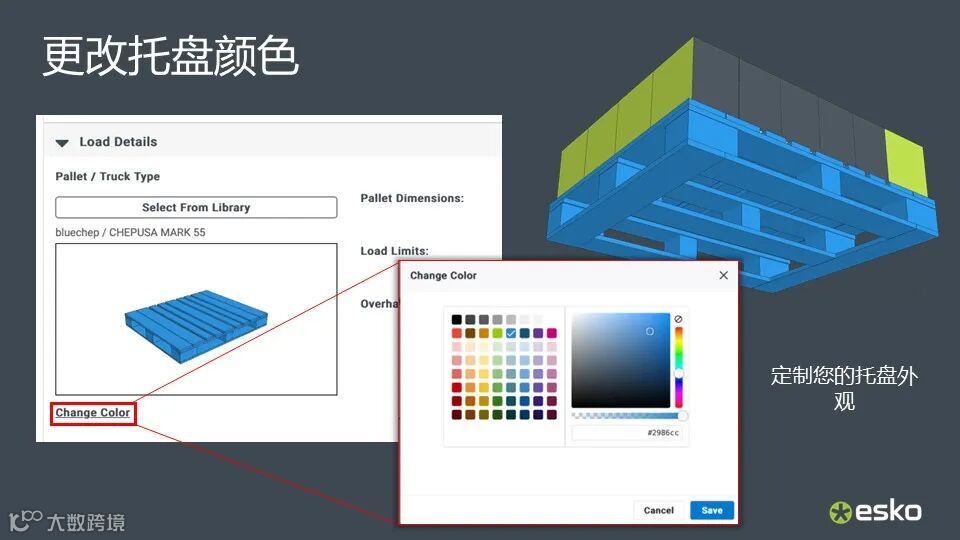The image size is (960, 540).
Task: Click the 'bluechep / CHEPUSA MARK 55' text
Action: [130, 233]
